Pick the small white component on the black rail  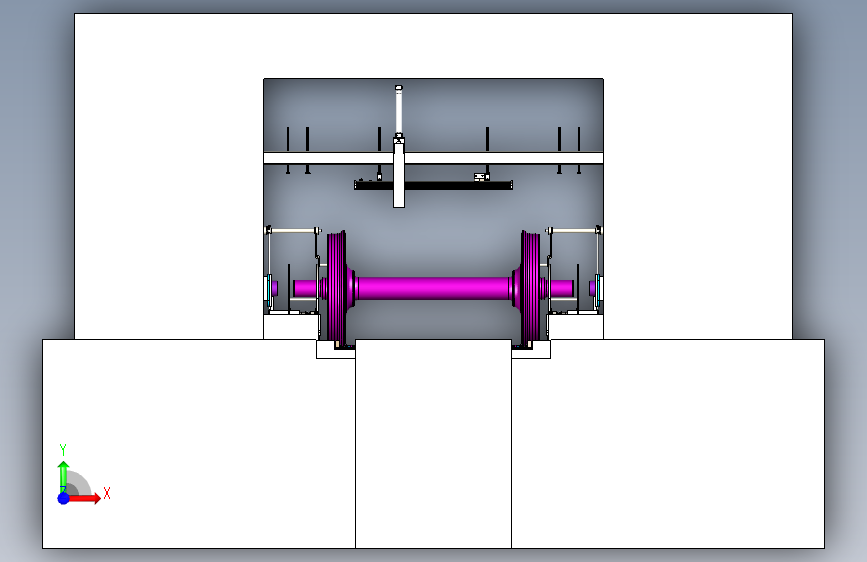(481, 176)
